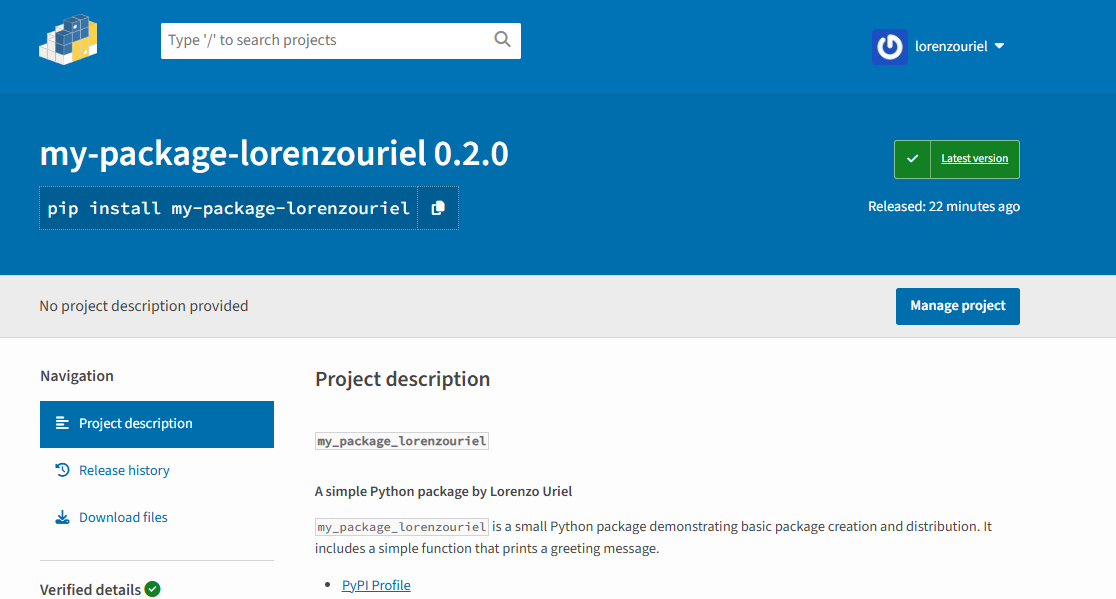Click the my_package_lorenzouriel inline code snippet
This screenshot has width=1116, height=599.
pos(401,440)
